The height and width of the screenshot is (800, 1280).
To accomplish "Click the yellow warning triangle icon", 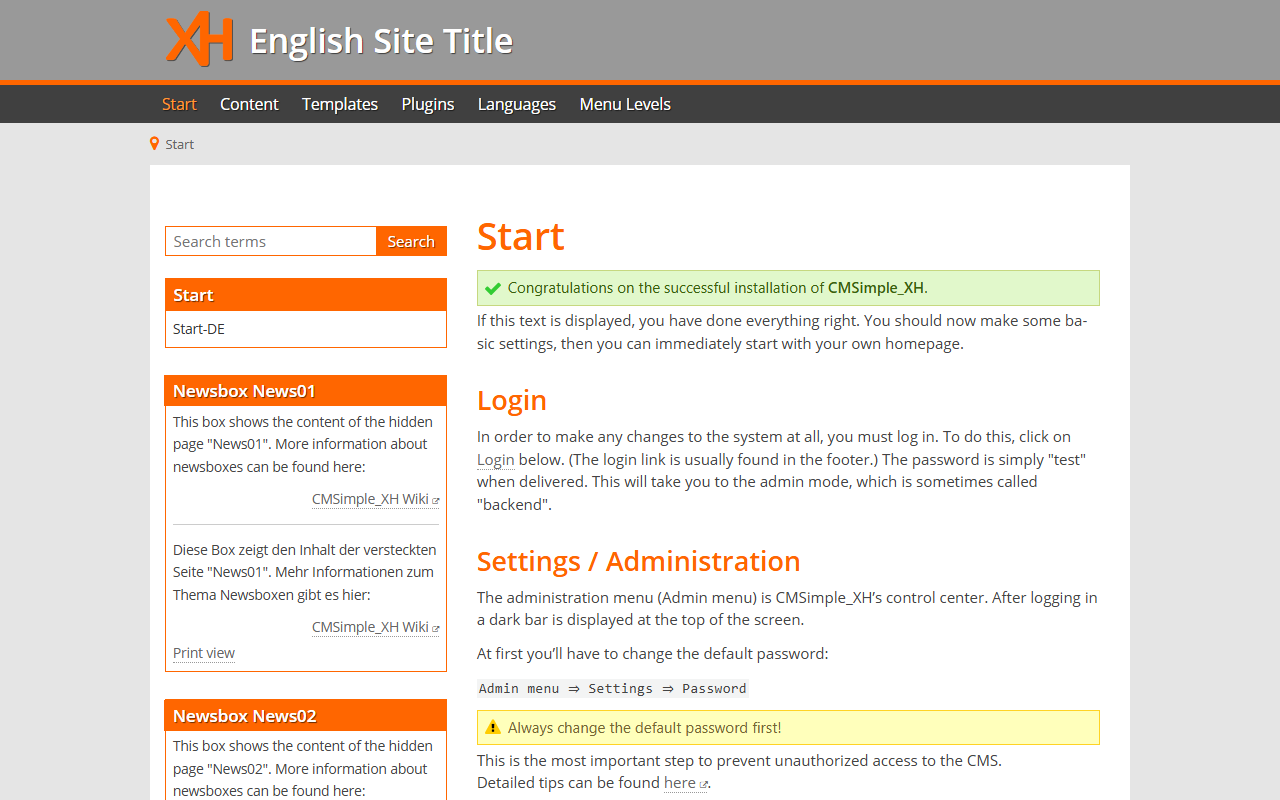I will point(492,728).
